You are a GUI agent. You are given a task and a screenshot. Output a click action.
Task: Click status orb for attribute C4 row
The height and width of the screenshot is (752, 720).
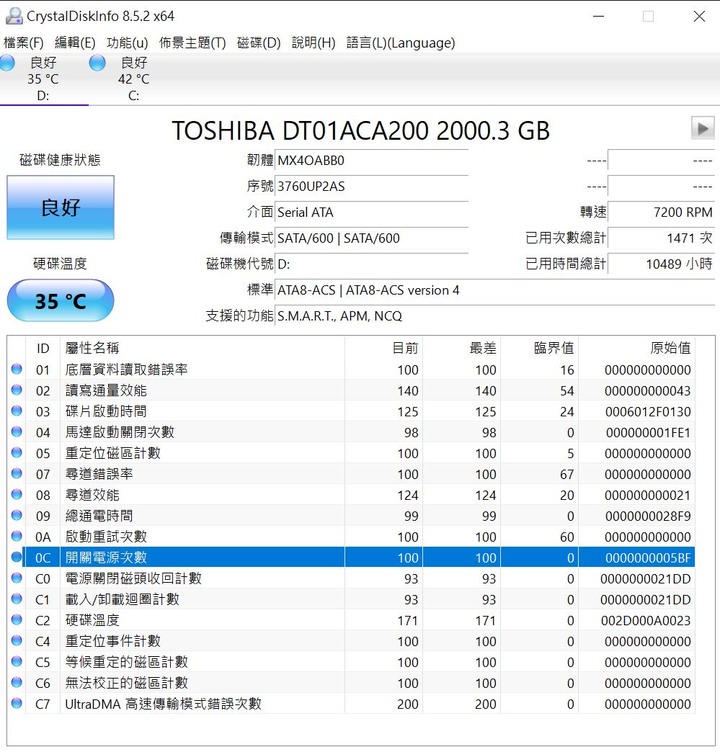[17, 640]
